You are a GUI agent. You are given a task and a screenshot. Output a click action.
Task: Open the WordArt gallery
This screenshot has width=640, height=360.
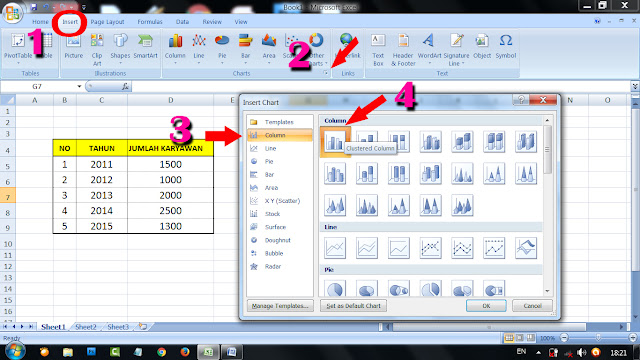[x=429, y=49]
